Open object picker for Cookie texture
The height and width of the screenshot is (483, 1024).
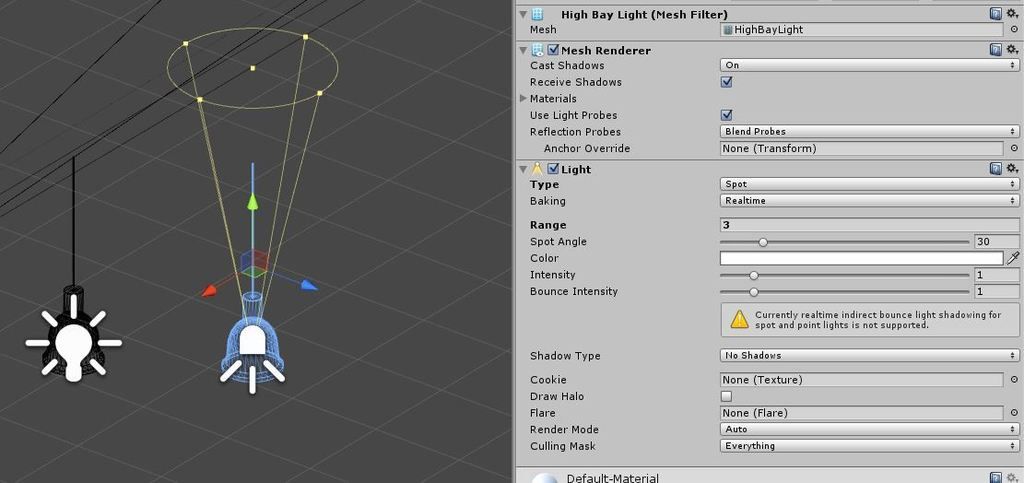1014,379
